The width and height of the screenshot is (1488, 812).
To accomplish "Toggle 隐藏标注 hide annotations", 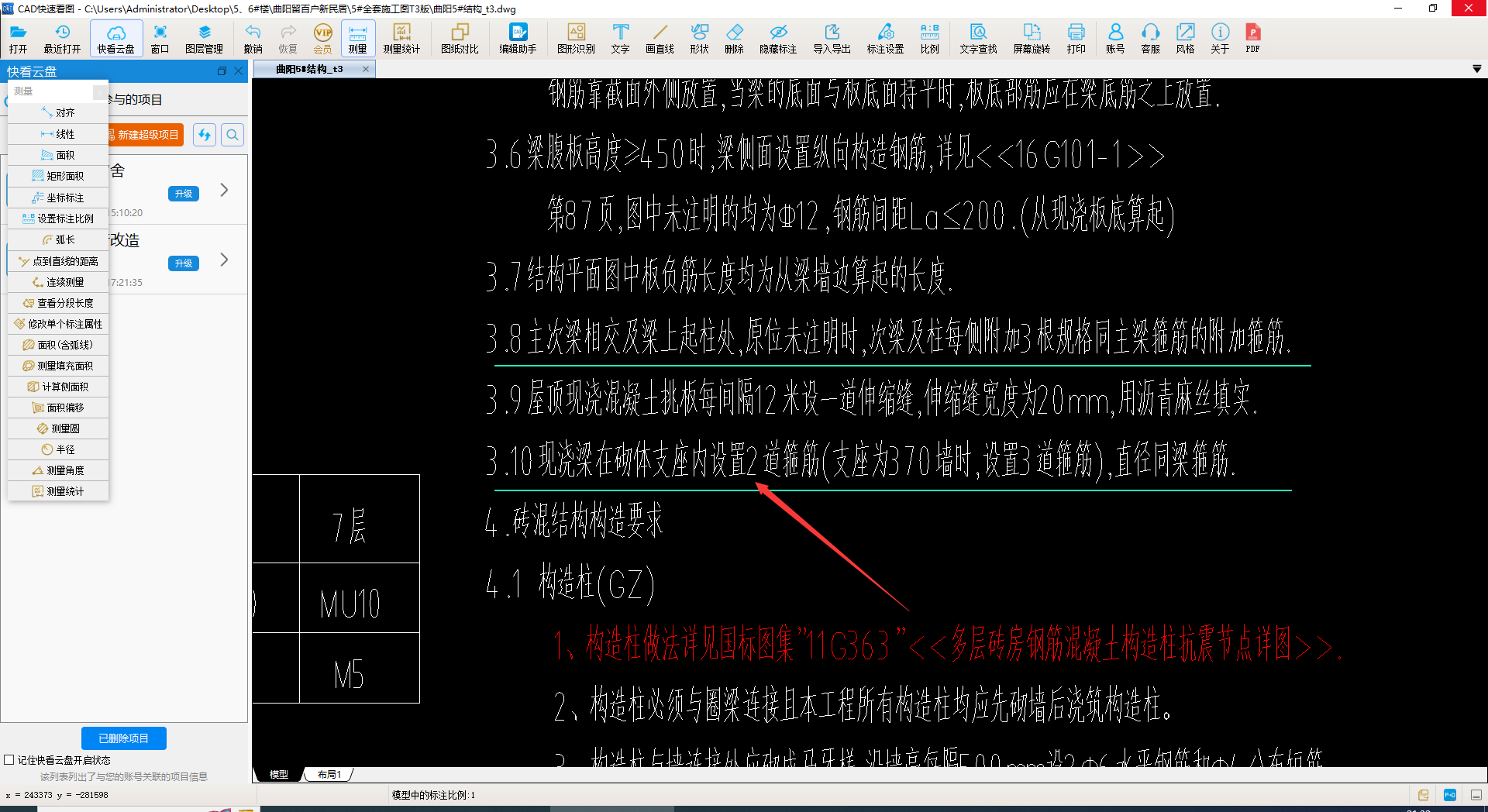I will (778, 38).
